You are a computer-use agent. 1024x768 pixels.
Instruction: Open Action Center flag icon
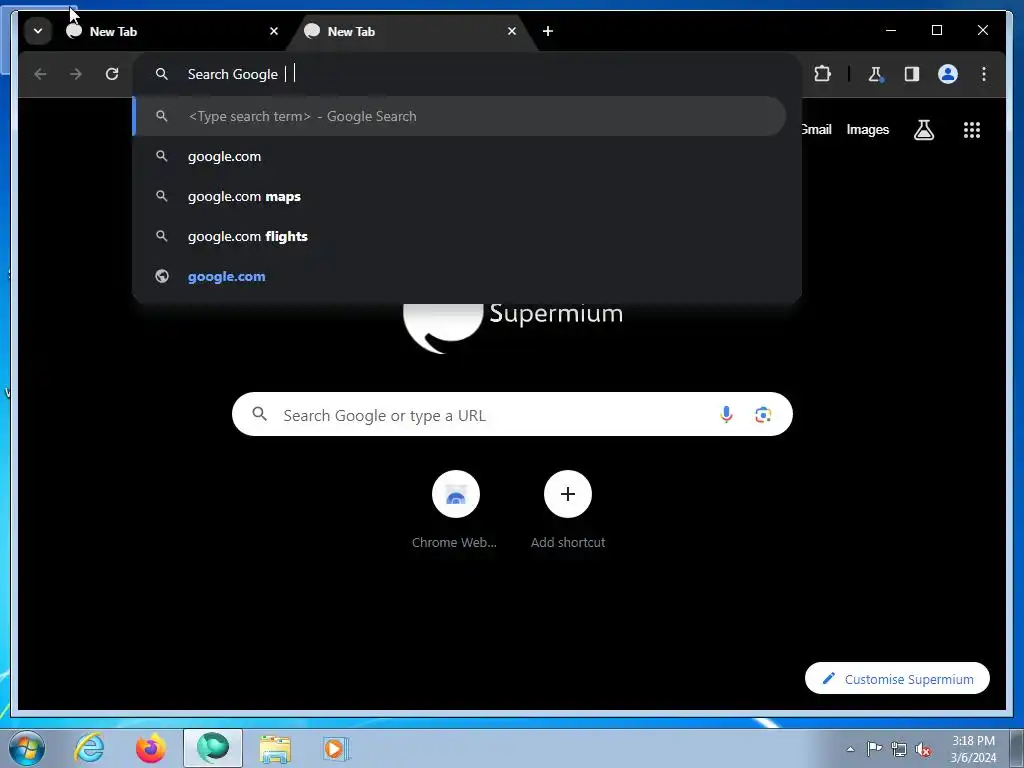tap(874, 749)
